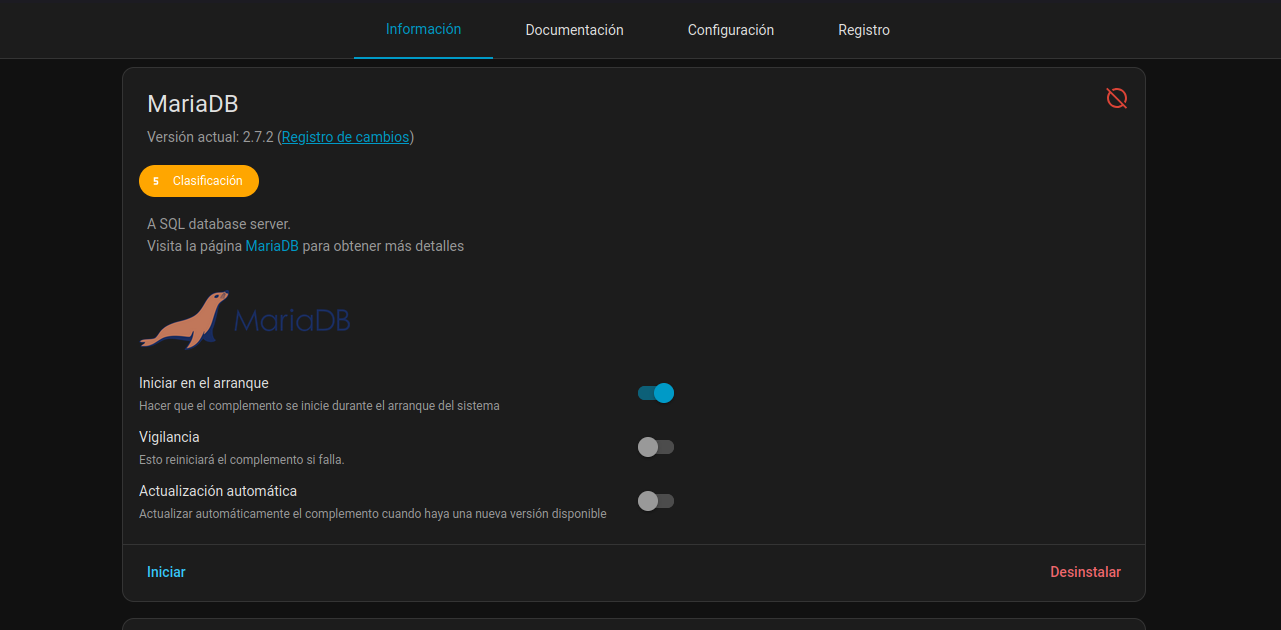The width and height of the screenshot is (1281, 630).
Task: Follow the blue MariaDB page link
Action: [x=272, y=246]
